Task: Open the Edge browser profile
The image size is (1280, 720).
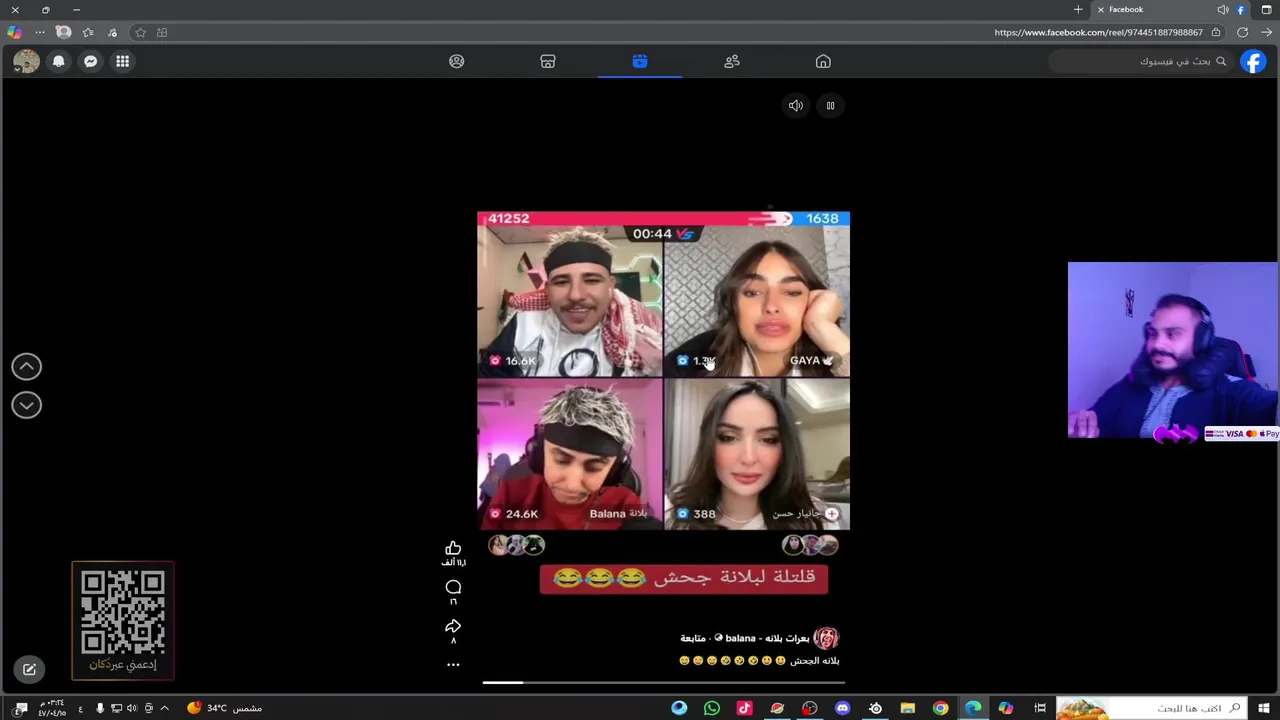Action: pos(64,32)
